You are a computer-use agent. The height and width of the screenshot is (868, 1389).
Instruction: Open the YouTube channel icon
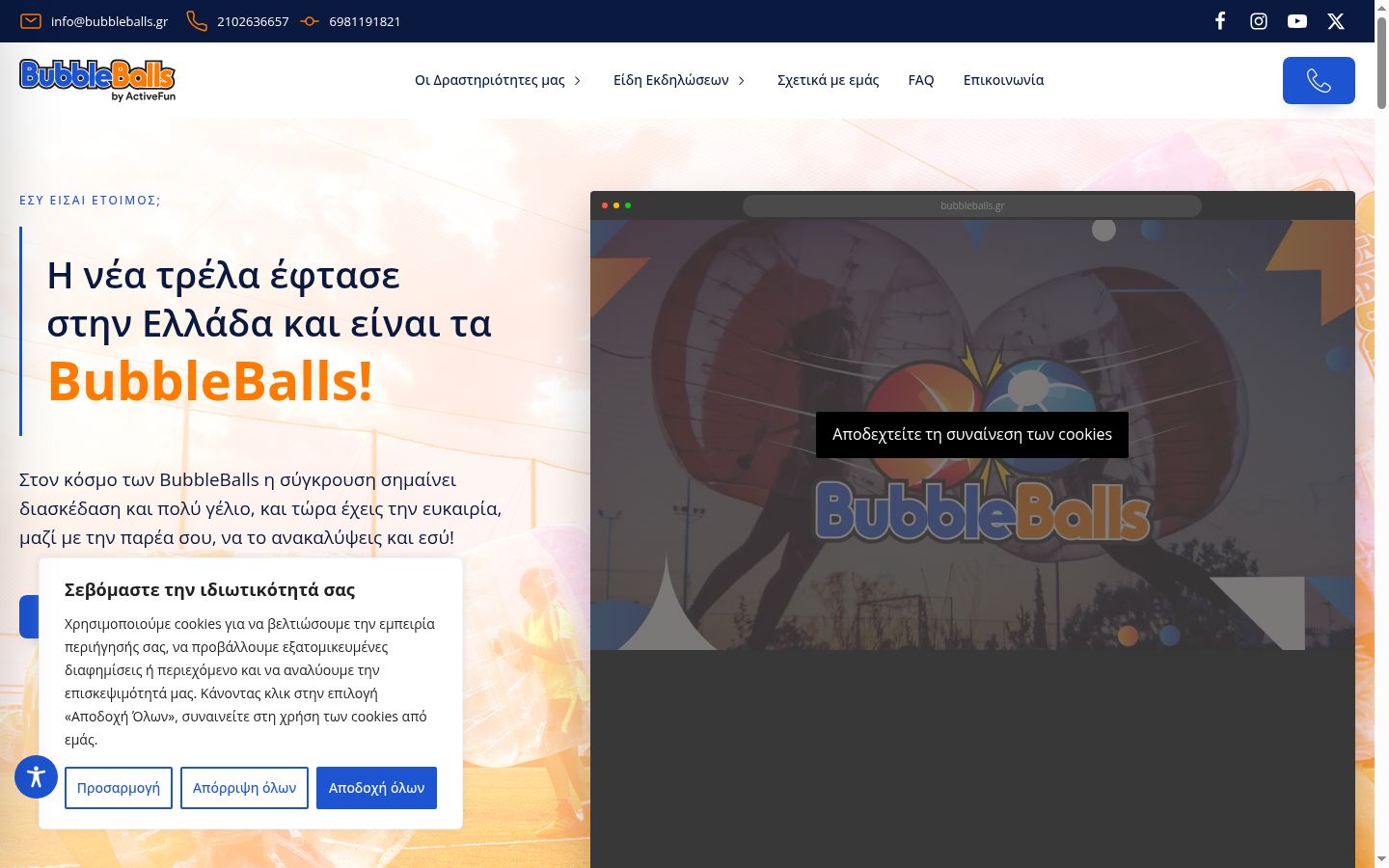pyautogui.click(x=1297, y=21)
